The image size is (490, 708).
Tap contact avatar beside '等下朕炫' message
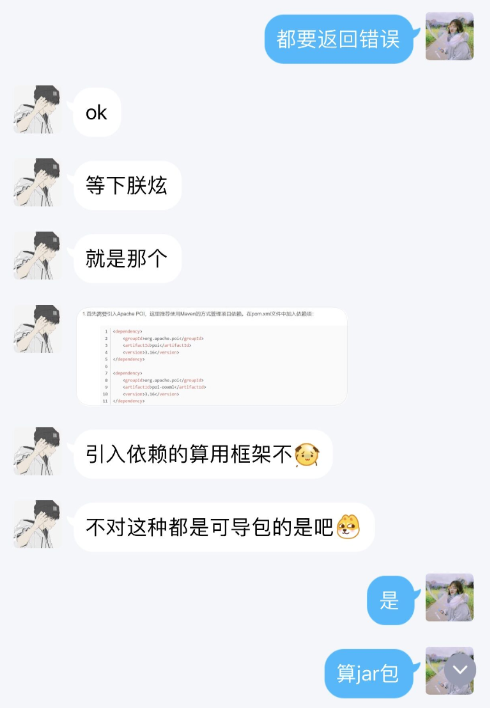[x=37, y=182]
